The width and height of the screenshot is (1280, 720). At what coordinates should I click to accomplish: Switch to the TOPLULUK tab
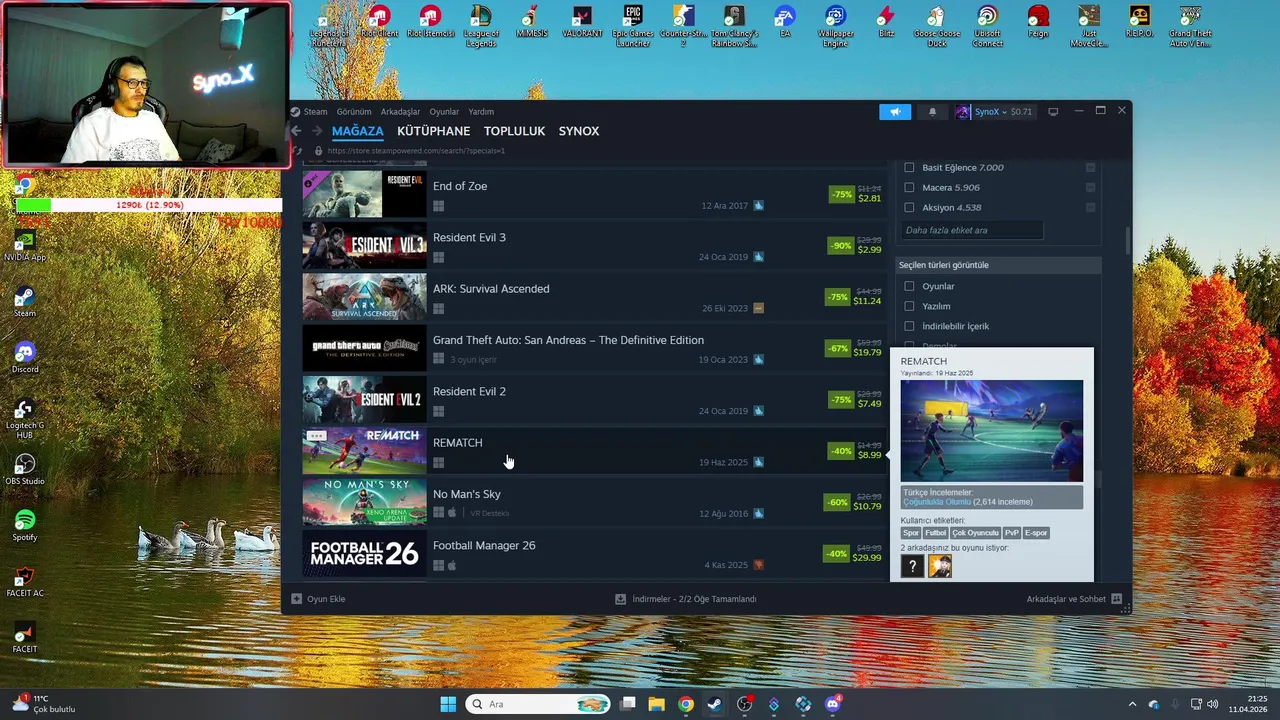point(514,131)
